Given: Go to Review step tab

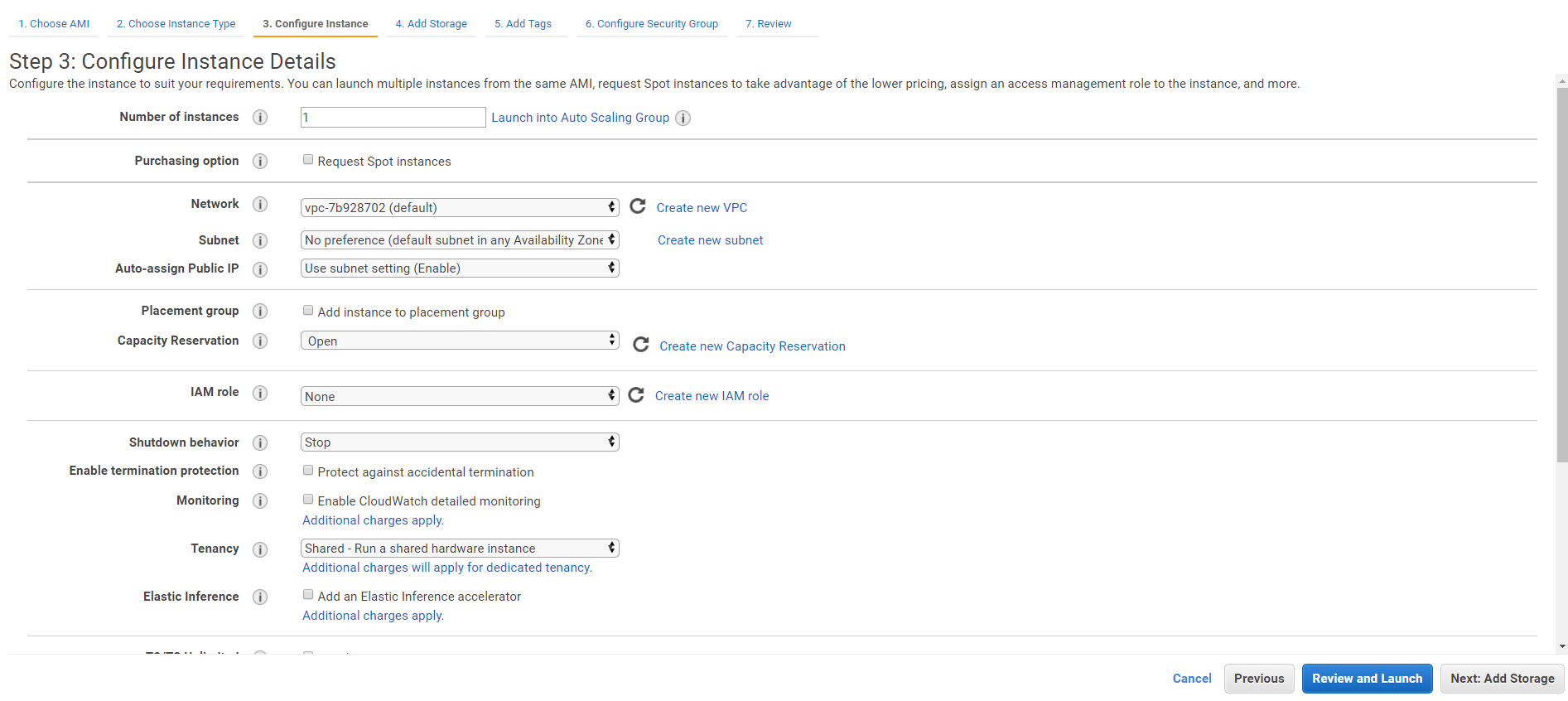Looking at the screenshot, I should pyautogui.click(x=769, y=23).
